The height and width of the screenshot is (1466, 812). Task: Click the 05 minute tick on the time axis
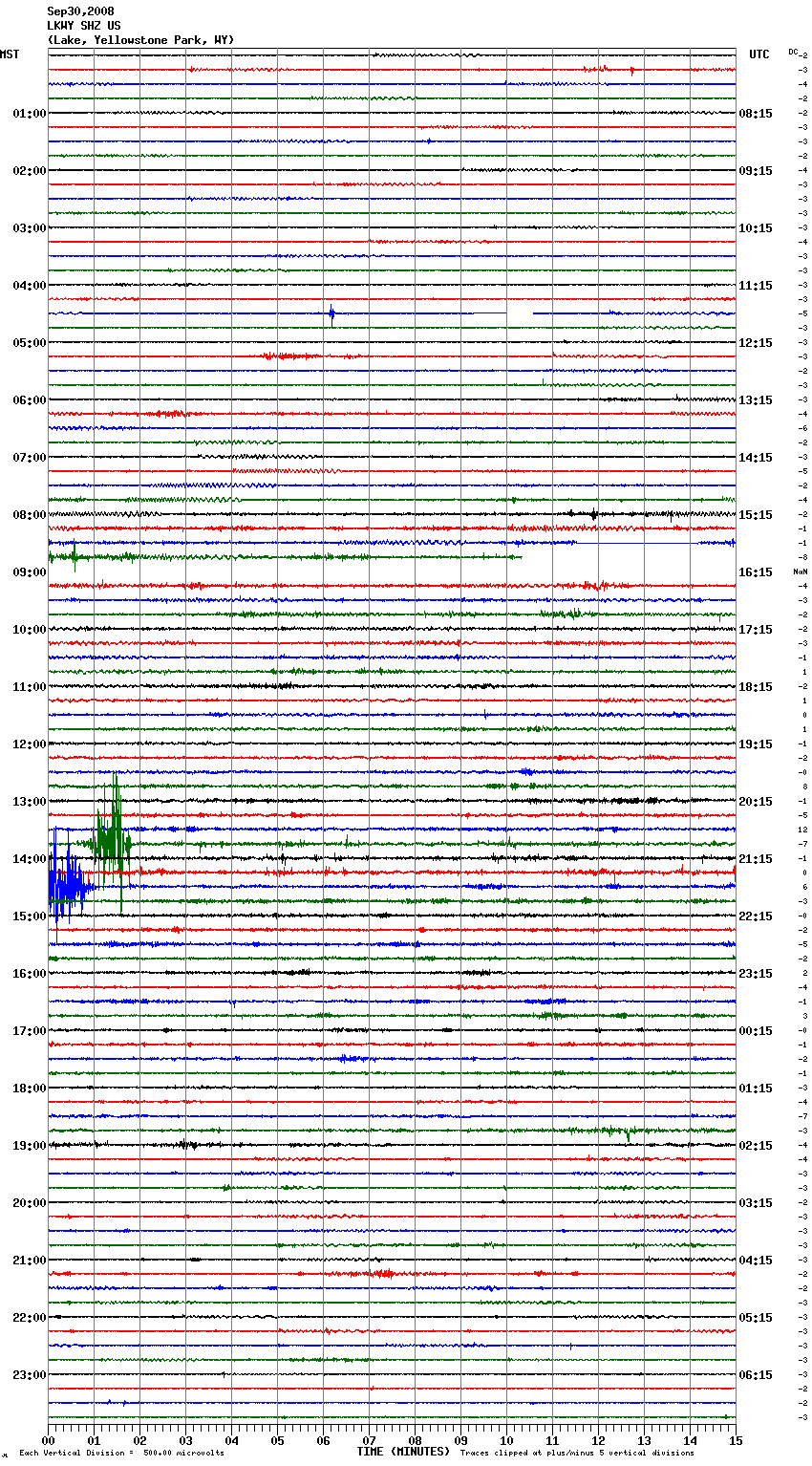277,1440
